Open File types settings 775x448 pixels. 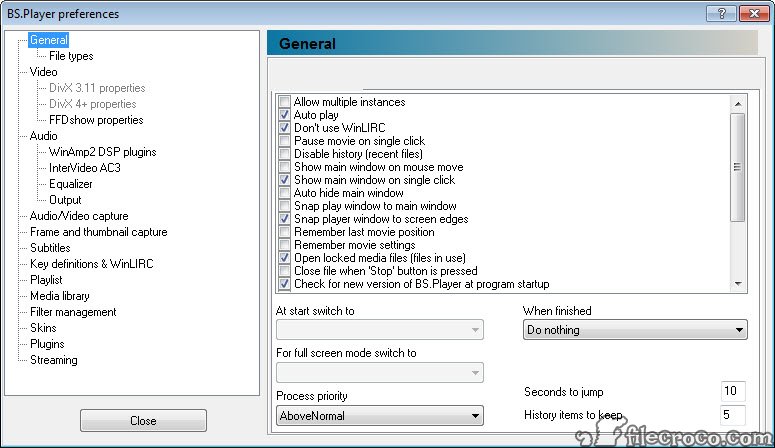[71, 56]
